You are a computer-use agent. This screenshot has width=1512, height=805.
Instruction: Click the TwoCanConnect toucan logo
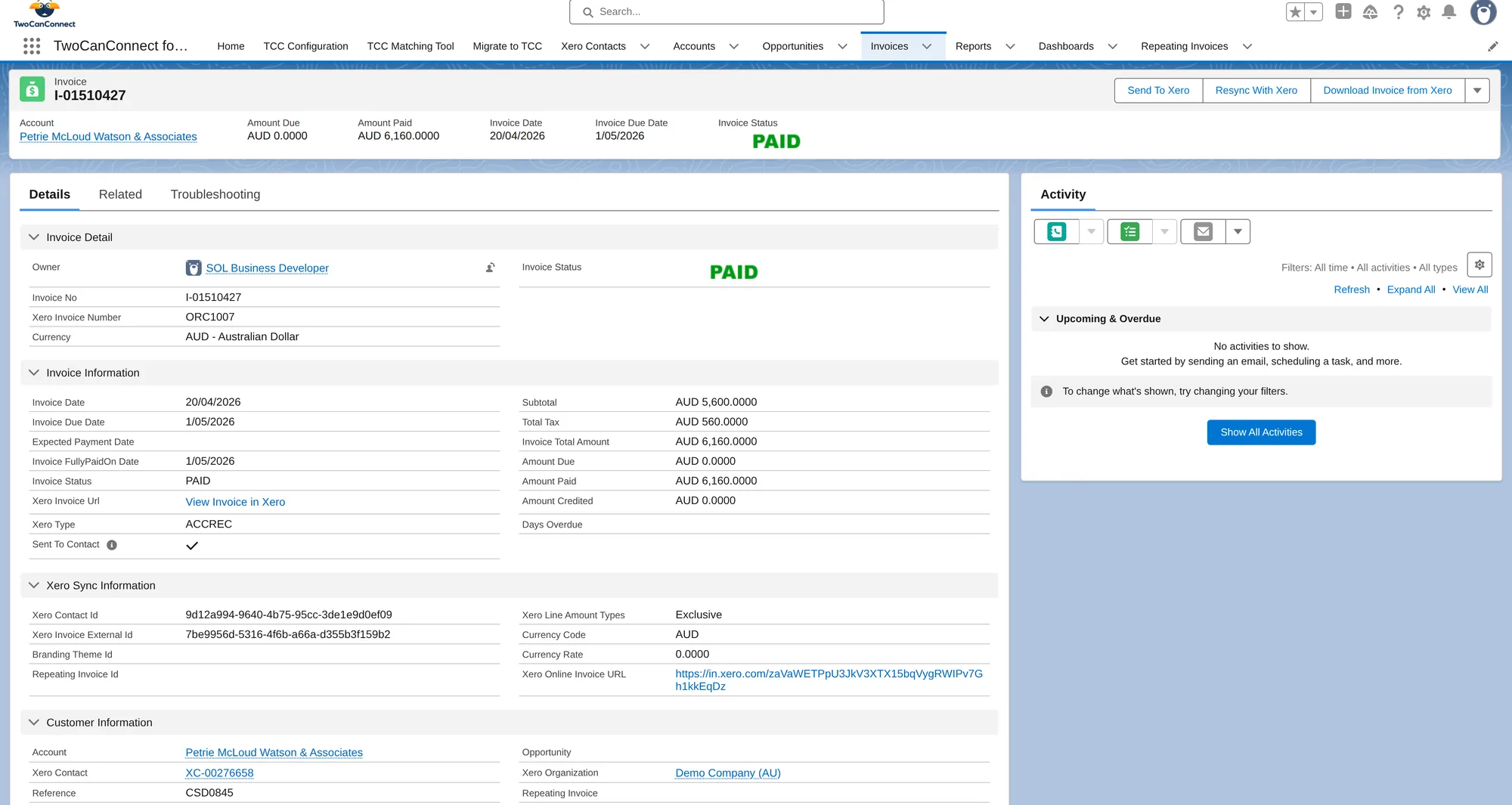pos(45,14)
